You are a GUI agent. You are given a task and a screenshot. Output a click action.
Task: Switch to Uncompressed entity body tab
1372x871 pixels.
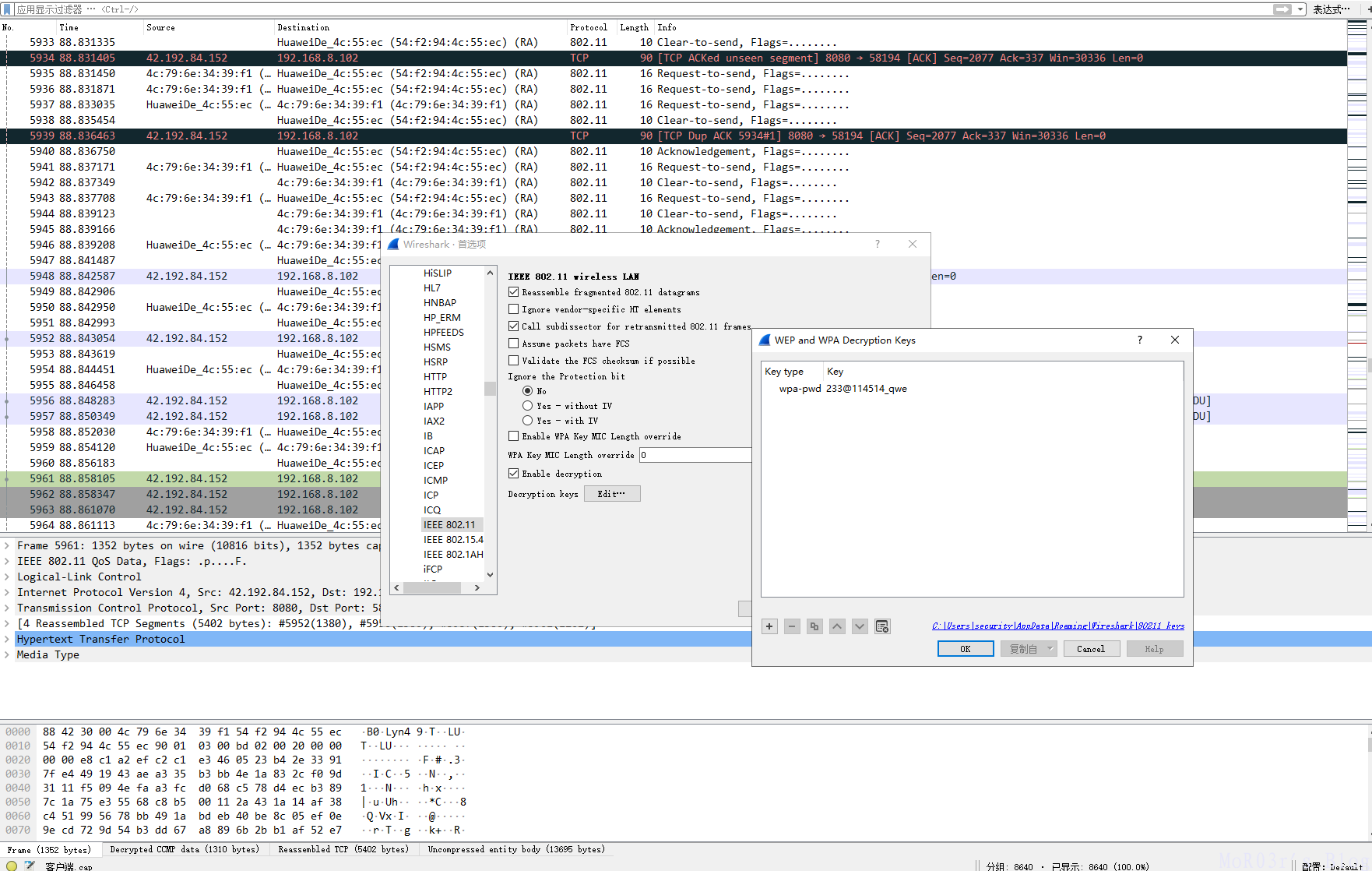pos(515,850)
